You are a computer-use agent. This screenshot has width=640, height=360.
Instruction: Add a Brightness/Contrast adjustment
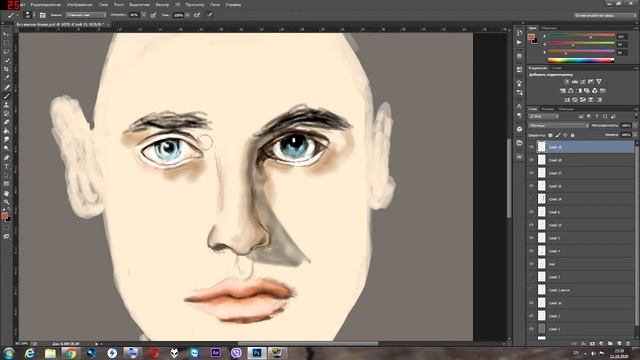[x=567, y=82]
